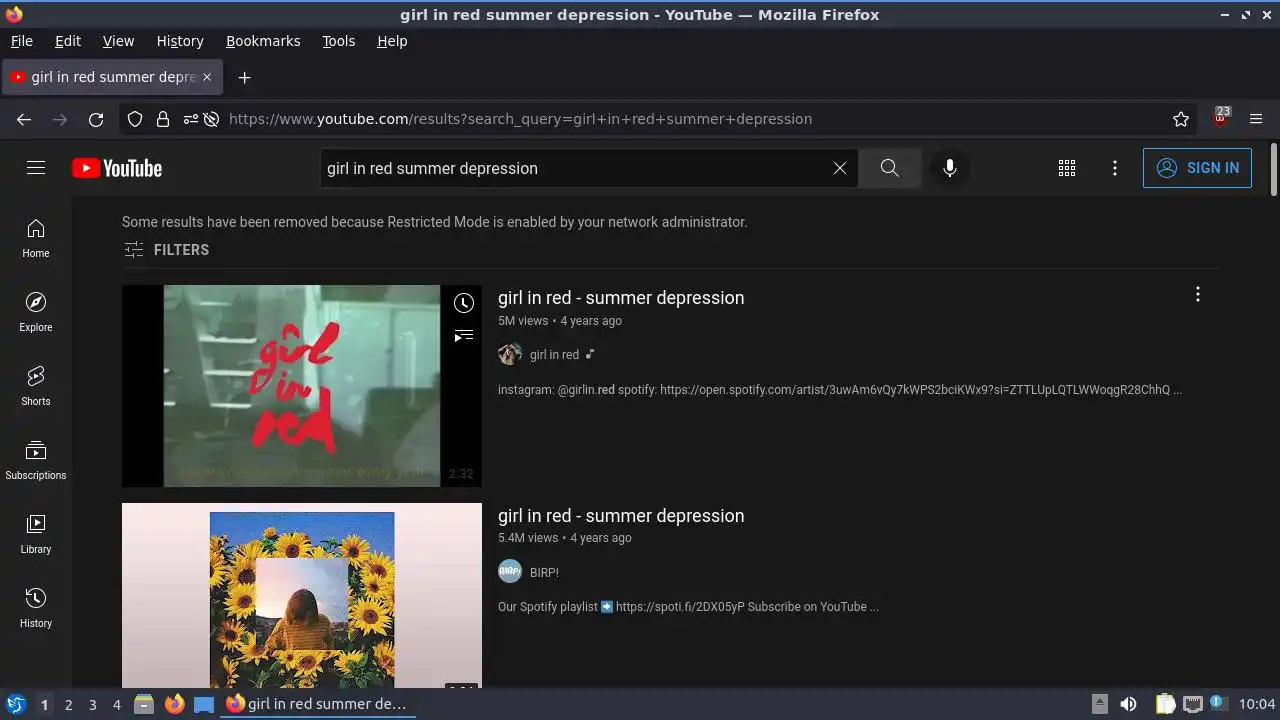Screen dimensions: 1280x720
Task: Open the Tools menu
Action: click(339, 41)
